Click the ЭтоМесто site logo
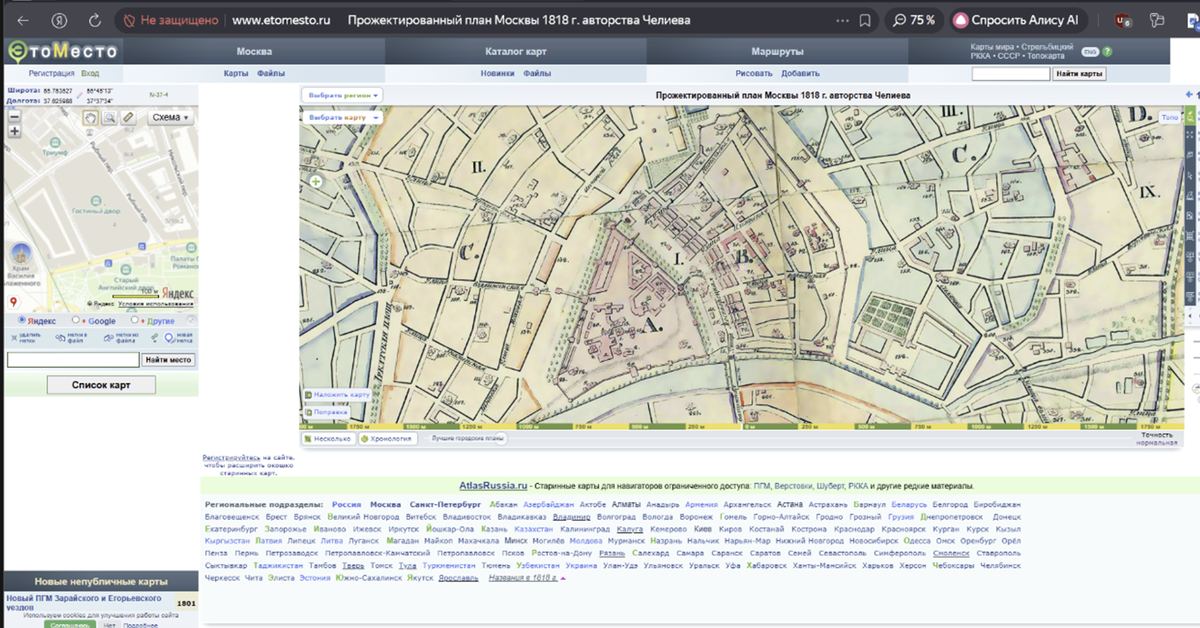This screenshot has height=628, width=1200. [61, 51]
